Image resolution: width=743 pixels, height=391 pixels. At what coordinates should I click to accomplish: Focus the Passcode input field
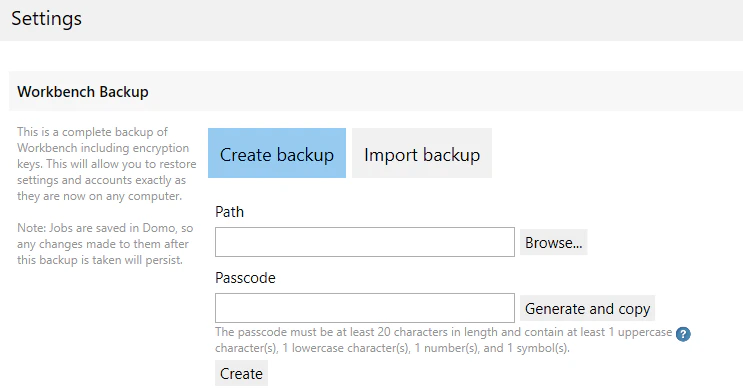click(x=364, y=308)
